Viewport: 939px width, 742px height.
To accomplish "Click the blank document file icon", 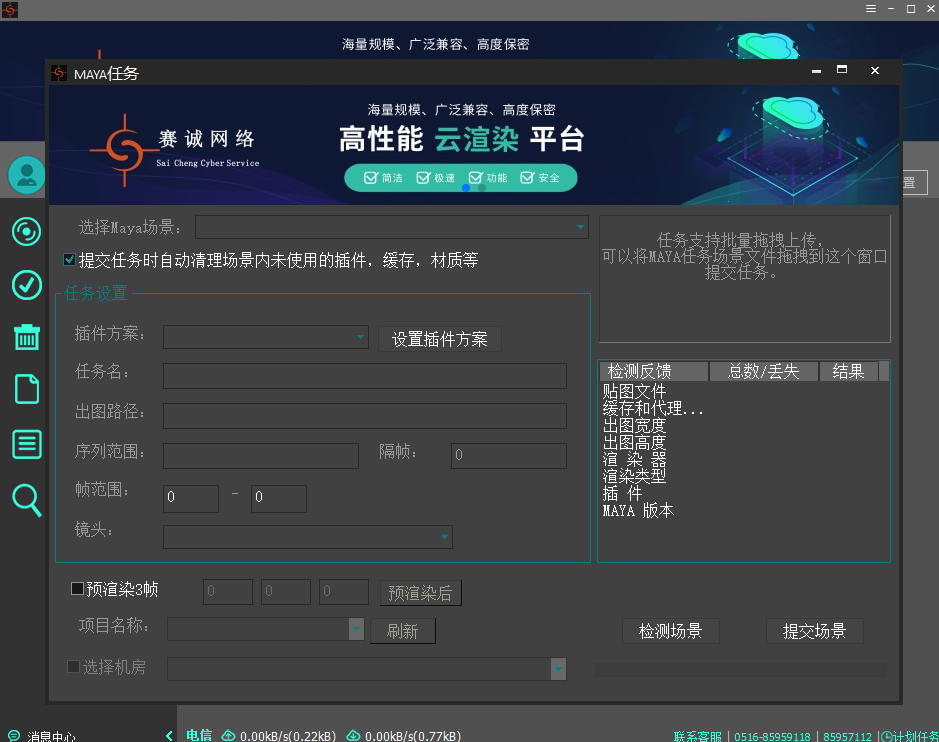I will (x=27, y=389).
